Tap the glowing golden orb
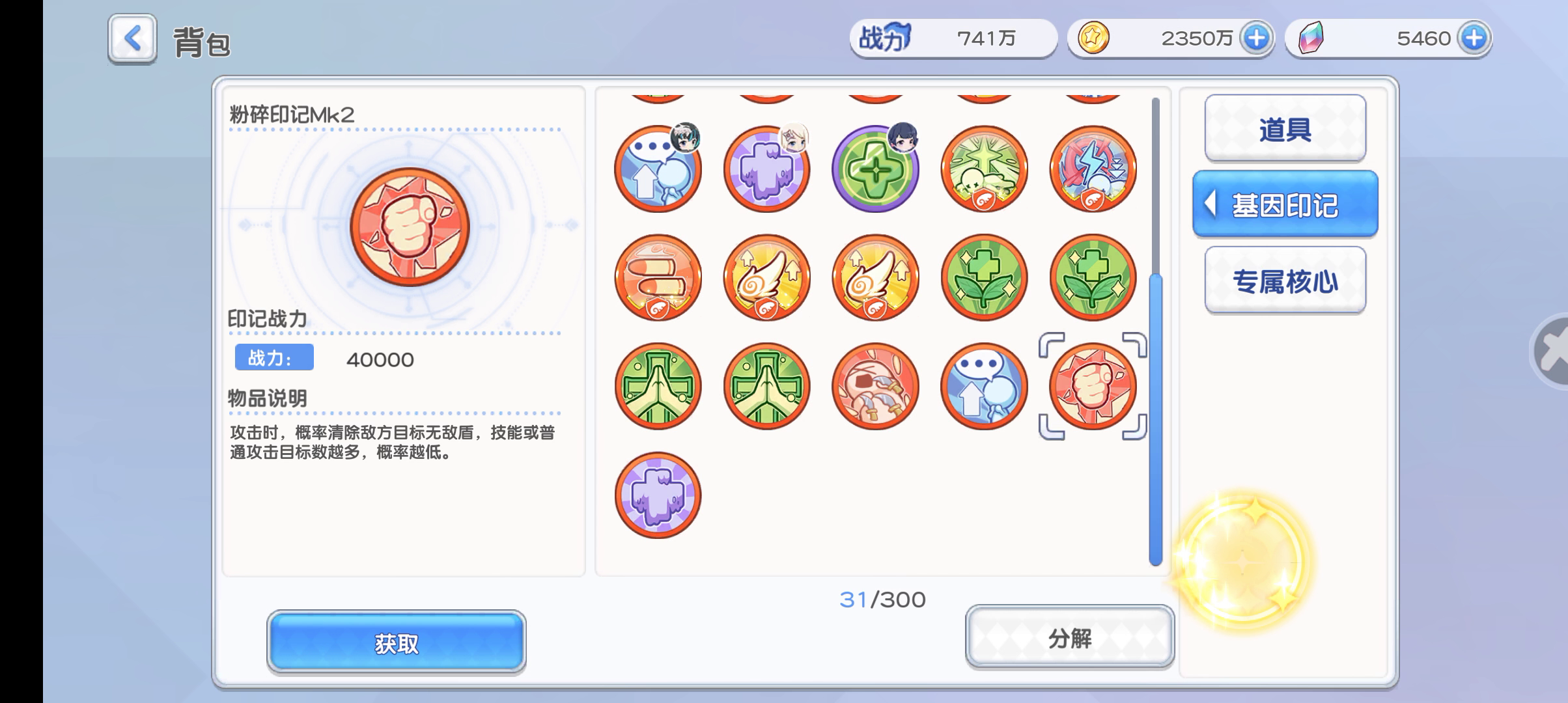 pyautogui.click(x=1242, y=560)
